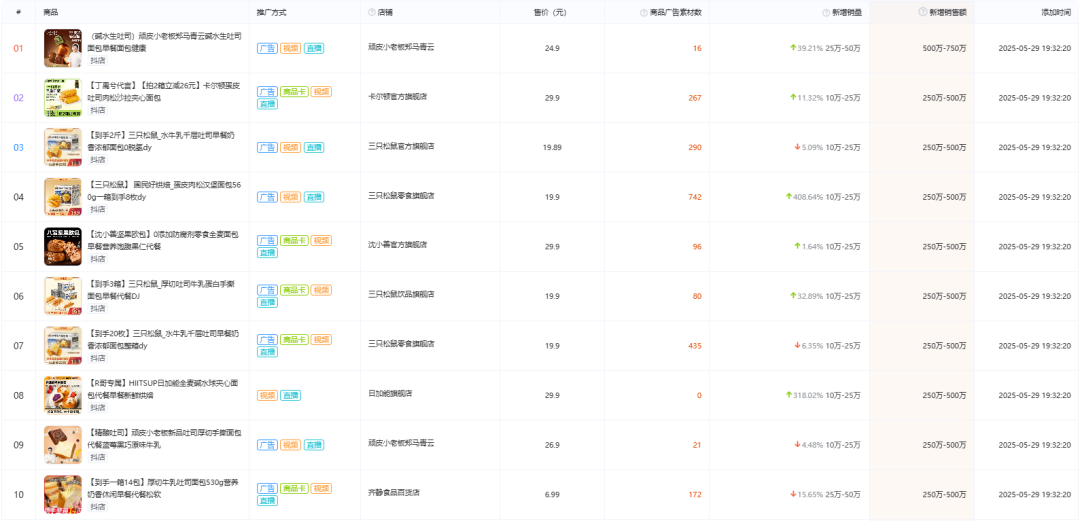Screen dimensions: 1080x521
Task: Open the product thumbnail in row 10
Action: click(x=63, y=495)
